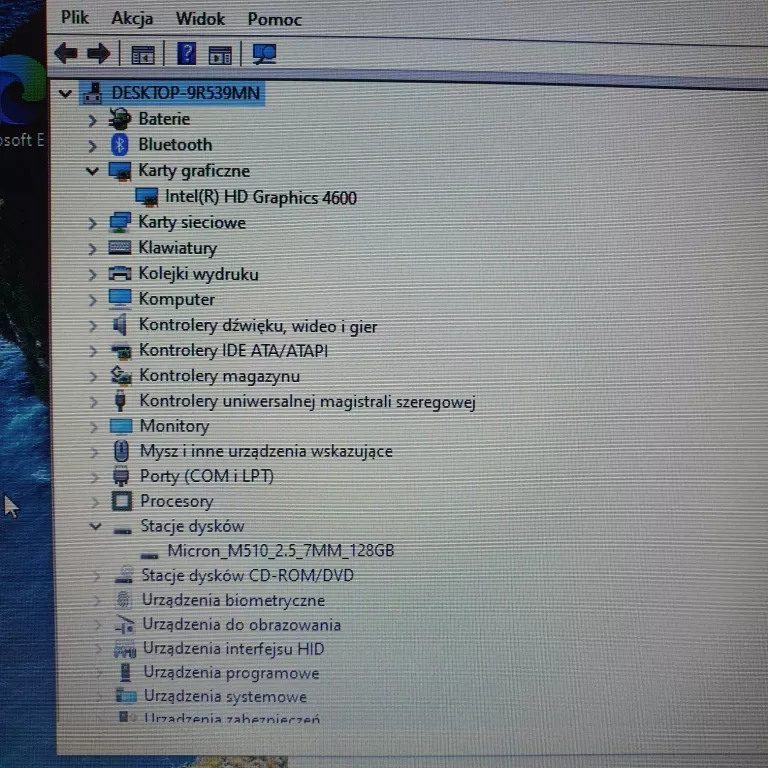Select the Urządzenia interfejsu HID label
Image resolution: width=768 pixels, height=768 pixels.
pos(234,649)
